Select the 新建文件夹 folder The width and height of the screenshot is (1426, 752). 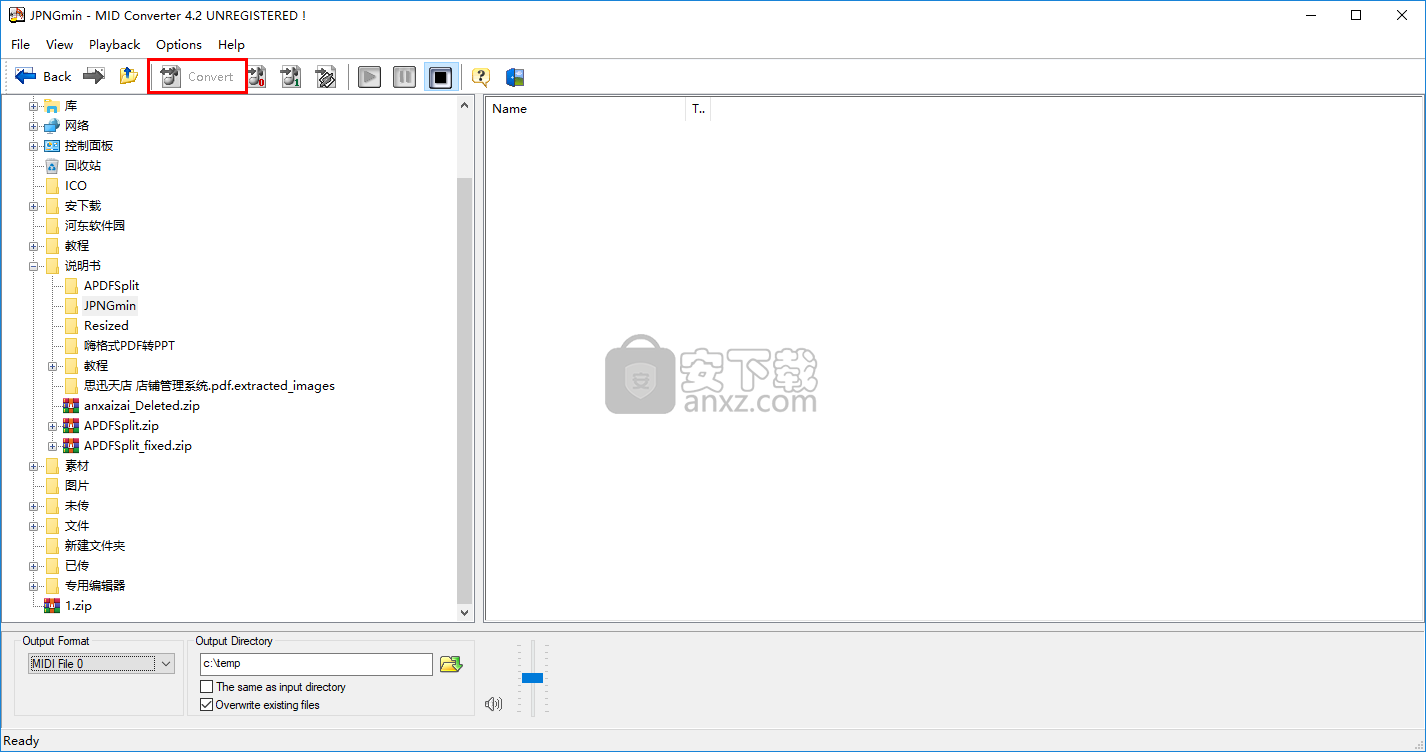pos(95,546)
